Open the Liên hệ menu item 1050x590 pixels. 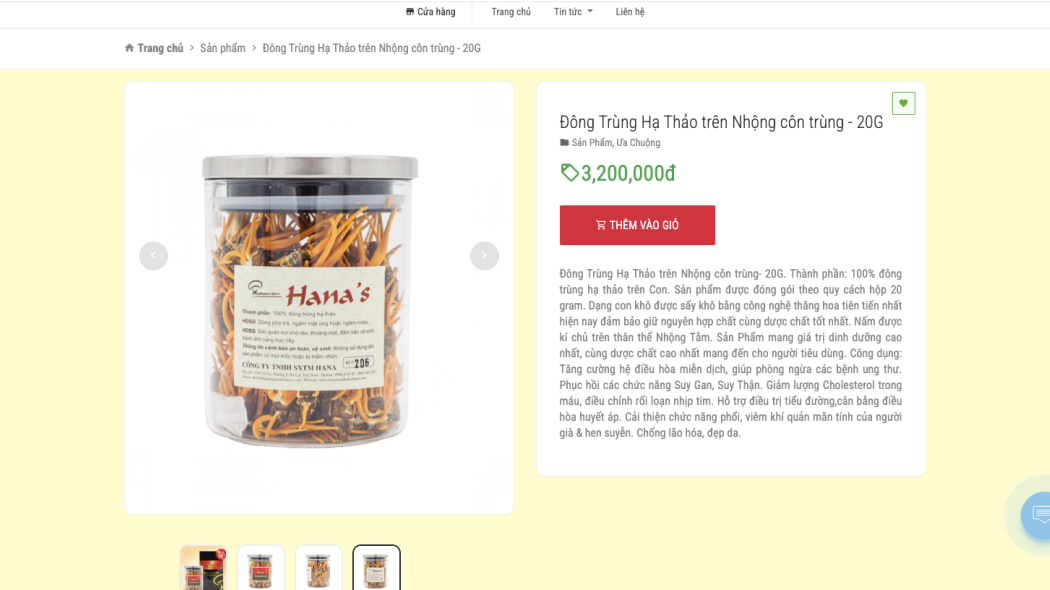(x=630, y=11)
